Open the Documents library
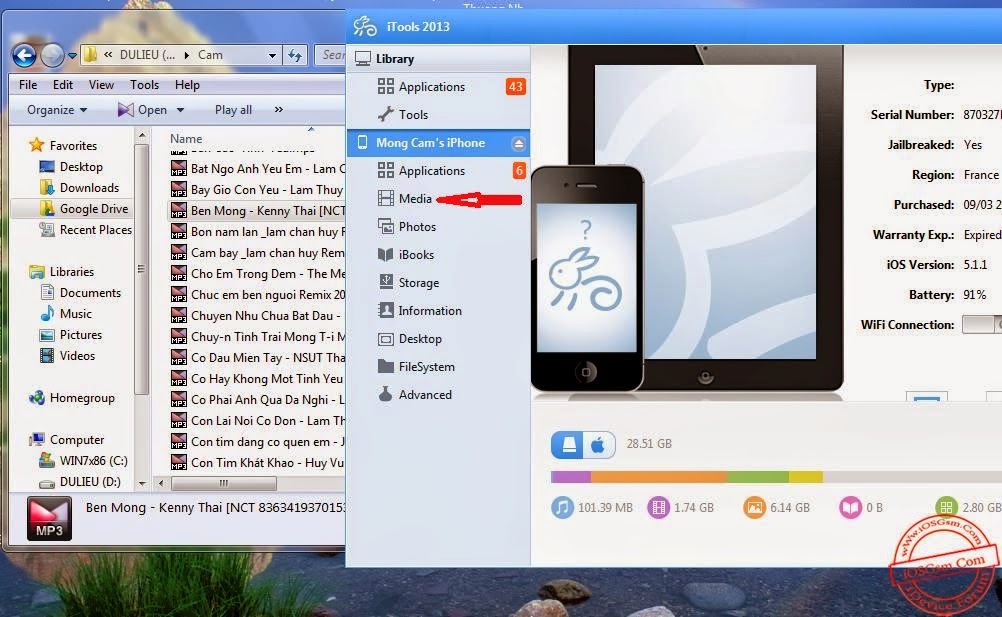The height and width of the screenshot is (617, 1002). (89, 293)
